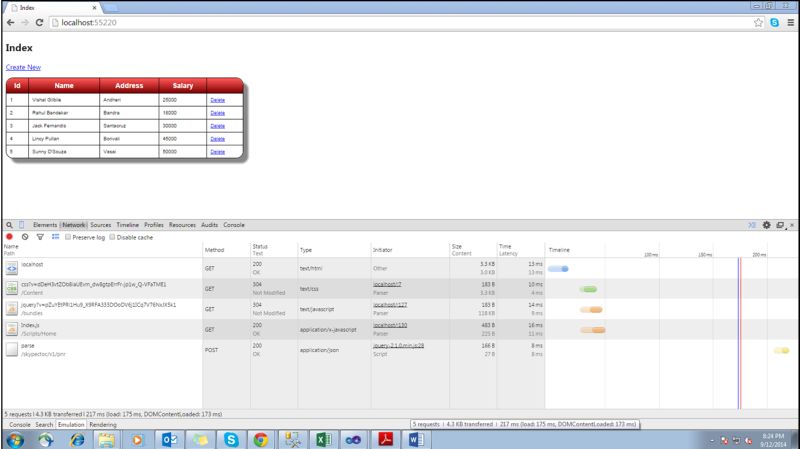Screen dimensions: 800x449
Task: Delete the Vishal Gibile row
Action: point(217,100)
